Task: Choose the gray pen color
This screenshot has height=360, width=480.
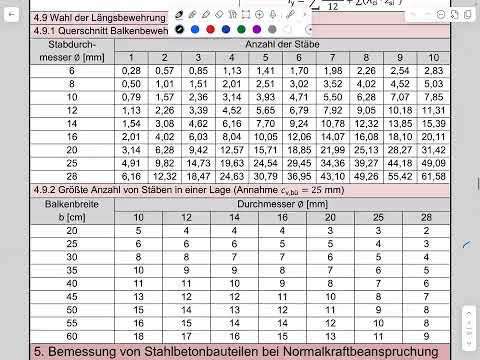Action: [272, 29]
